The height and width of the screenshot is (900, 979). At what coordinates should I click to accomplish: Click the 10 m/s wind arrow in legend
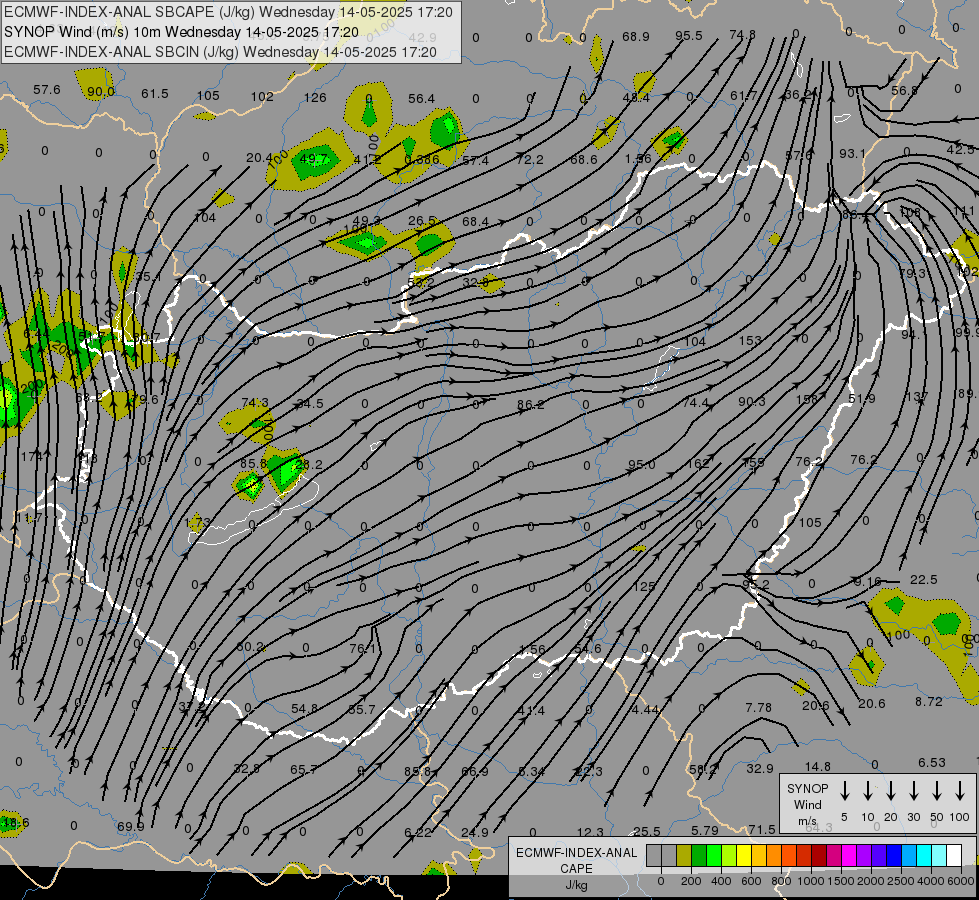coord(868,790)
